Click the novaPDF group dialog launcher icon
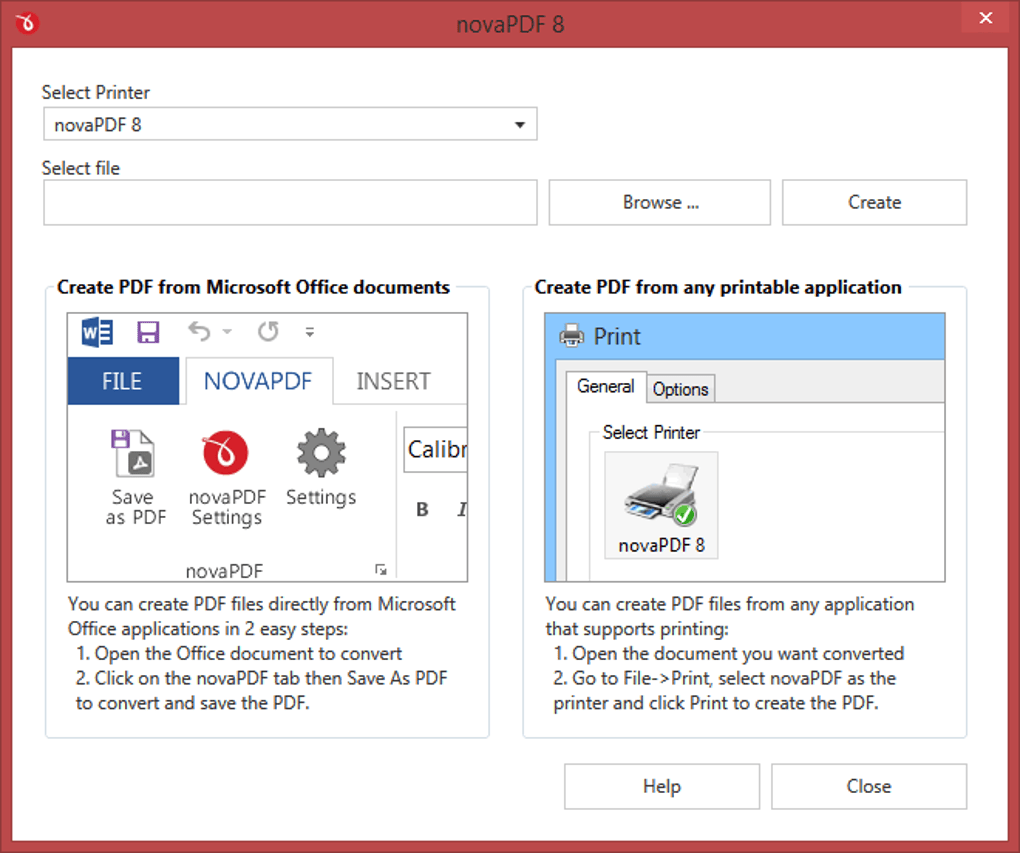The width and height of the screenshot is (1020, 853). click(381, 570)
